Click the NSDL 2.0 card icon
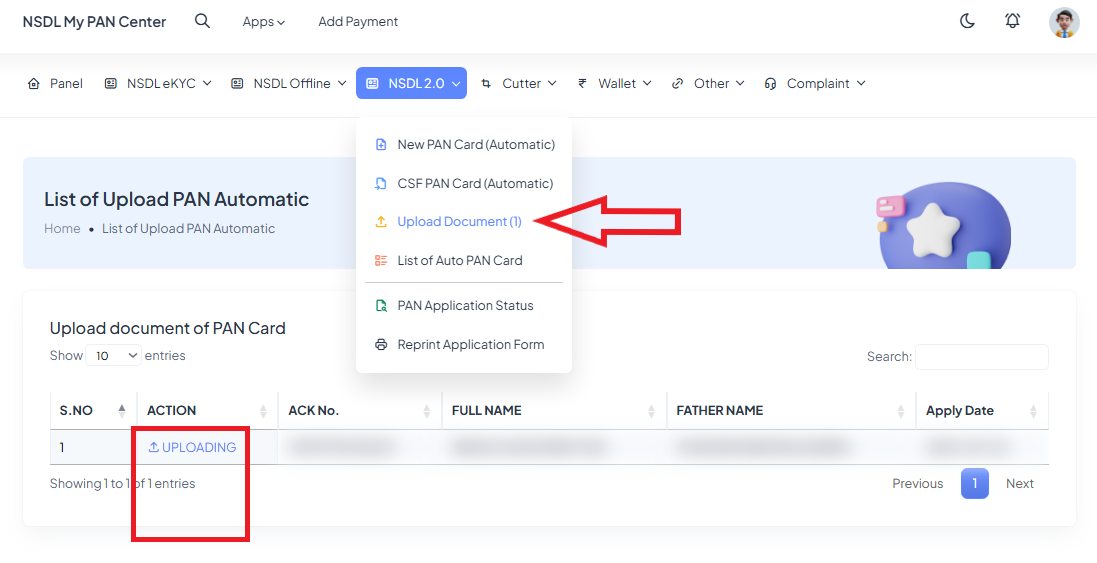Image resolution: width=1097 pixels, height=563 pixels. pos(372,83)
